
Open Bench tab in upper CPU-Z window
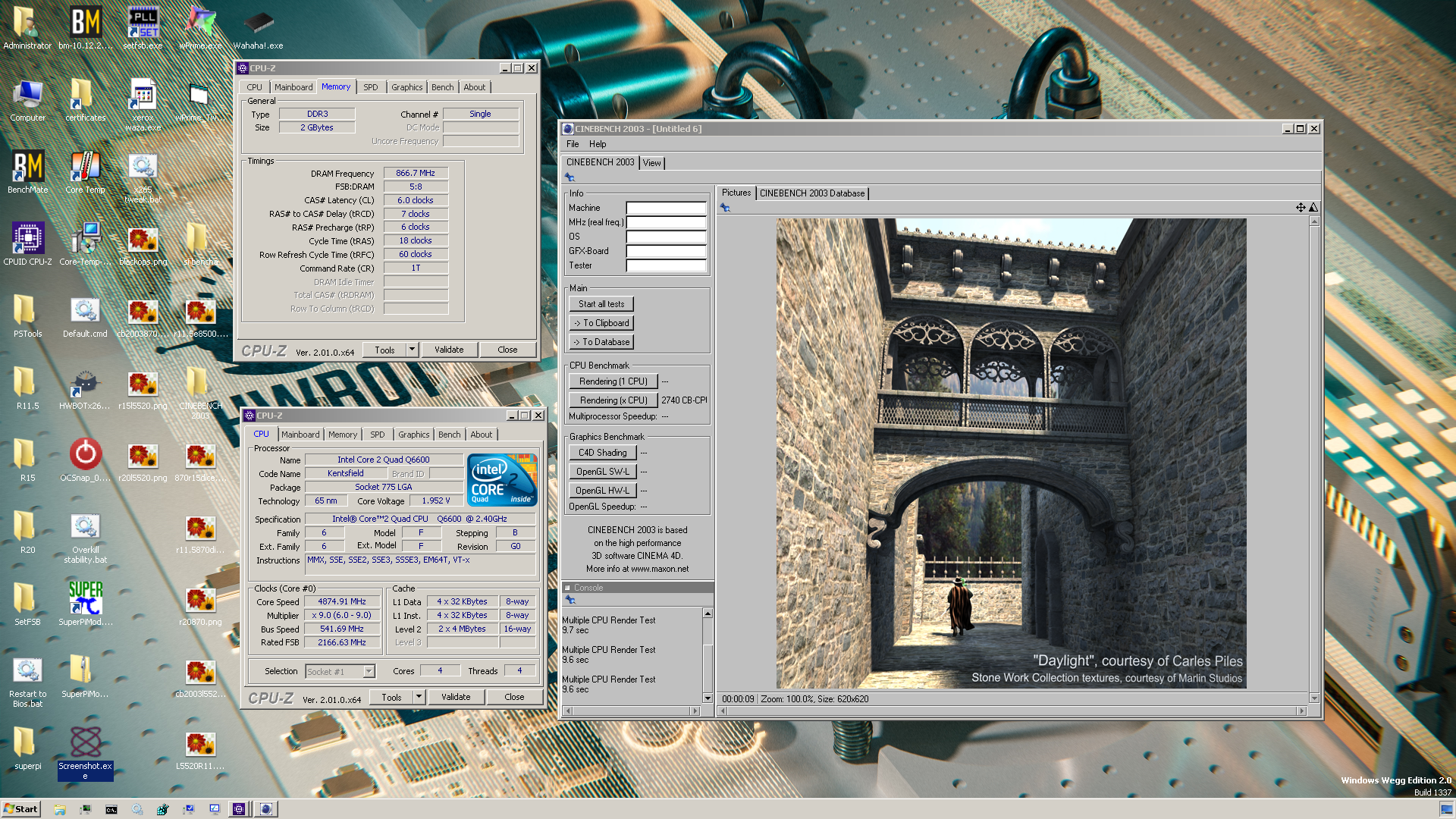pyautogui.click(x=443, y=87)
